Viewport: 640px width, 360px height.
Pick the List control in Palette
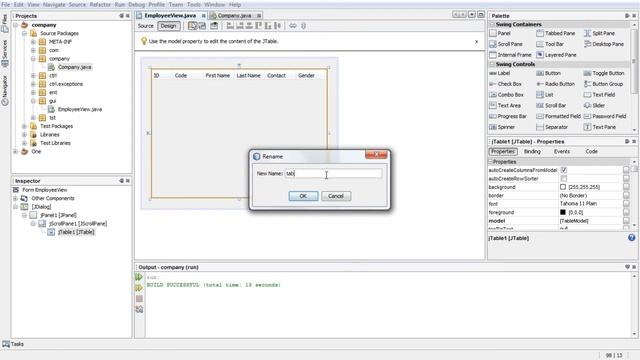pyautogui.click(x=545, y=95)
